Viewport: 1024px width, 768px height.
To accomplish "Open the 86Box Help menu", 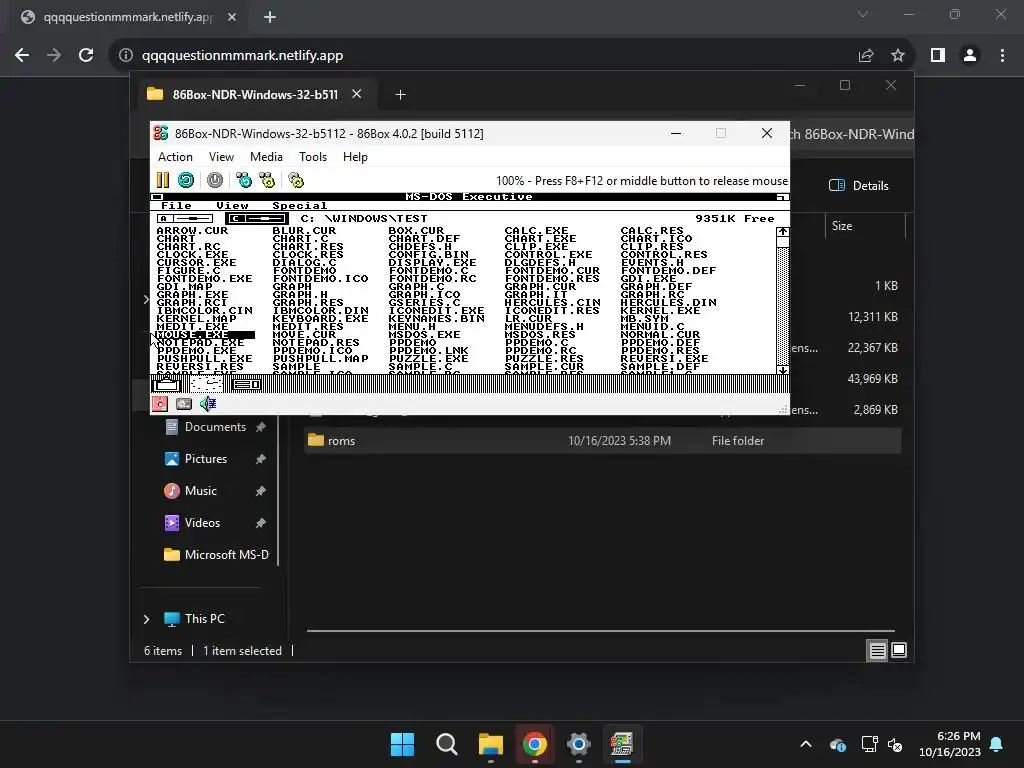I will point(355,157).
